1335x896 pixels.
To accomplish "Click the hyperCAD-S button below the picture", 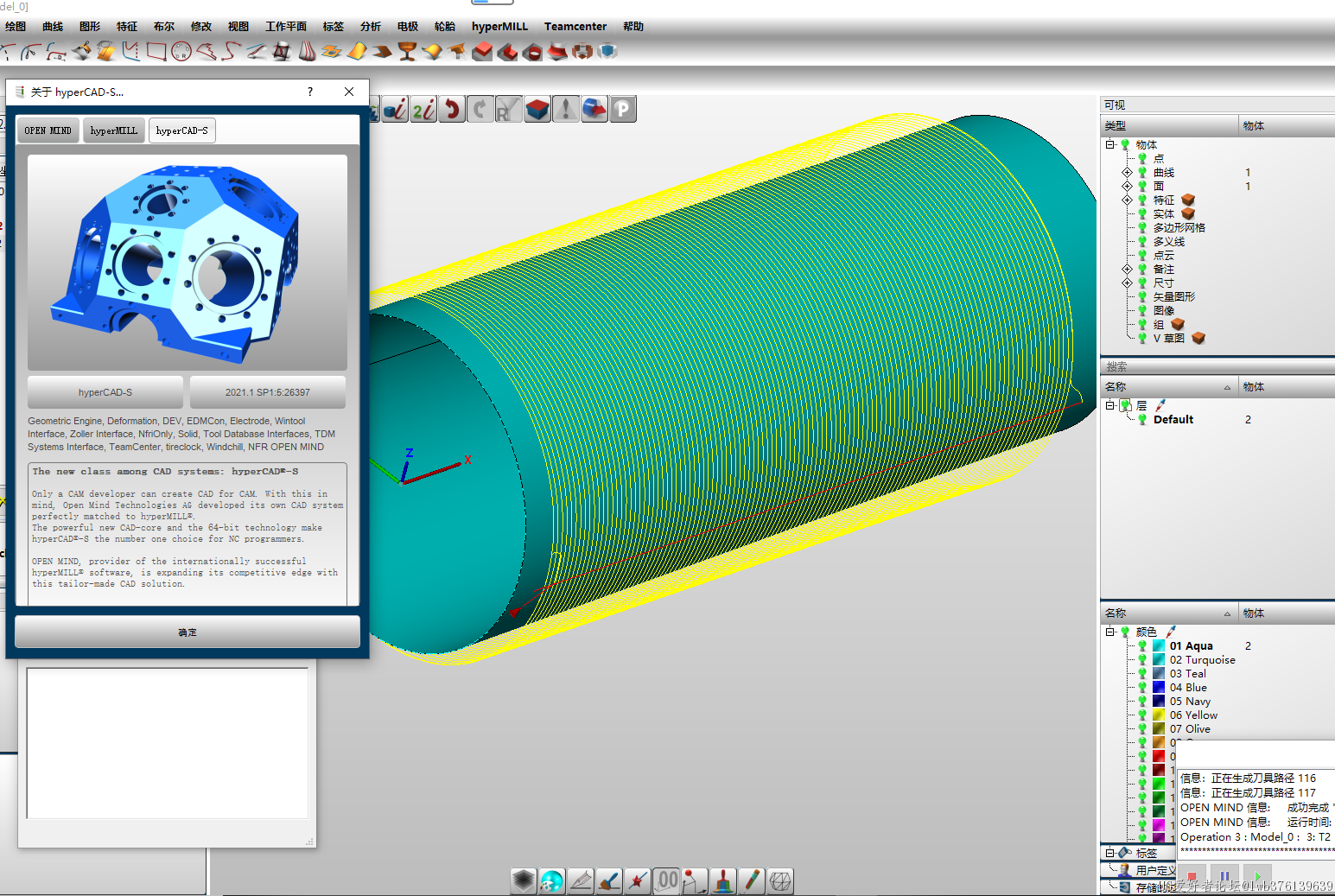I will 105,392.
